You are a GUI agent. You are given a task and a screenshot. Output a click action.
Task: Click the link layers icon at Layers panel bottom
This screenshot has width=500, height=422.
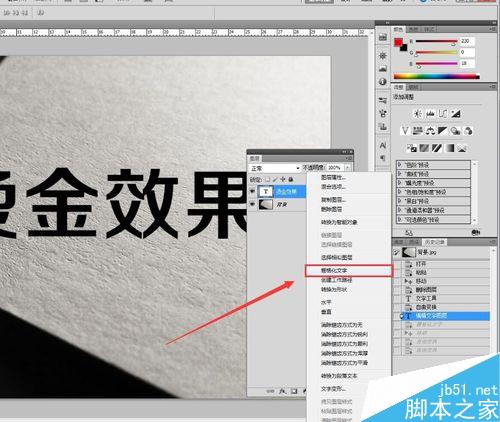pyautogui.click(x=270, y=391)
